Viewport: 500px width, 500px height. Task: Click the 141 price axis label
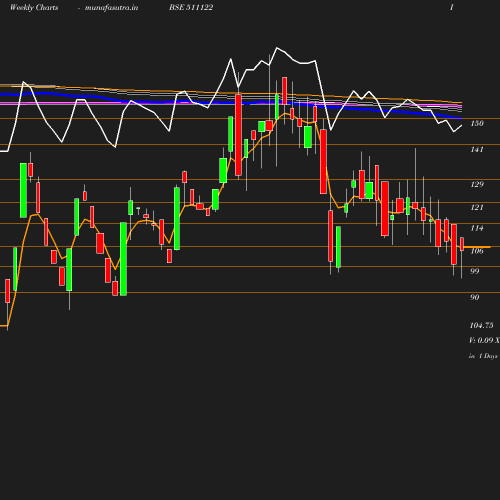pos(477,149)
